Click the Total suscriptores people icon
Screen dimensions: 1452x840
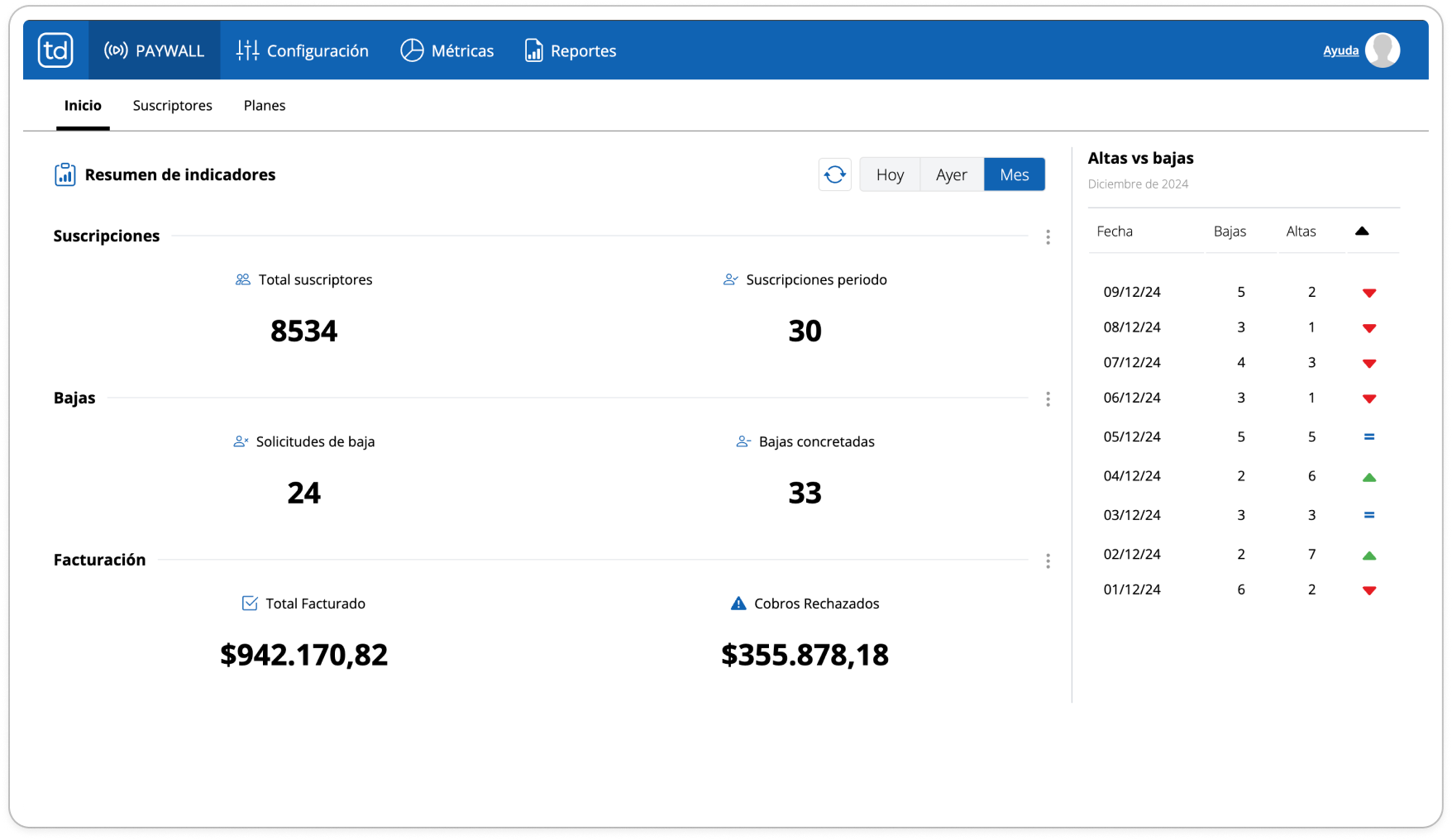click(243, 279)
